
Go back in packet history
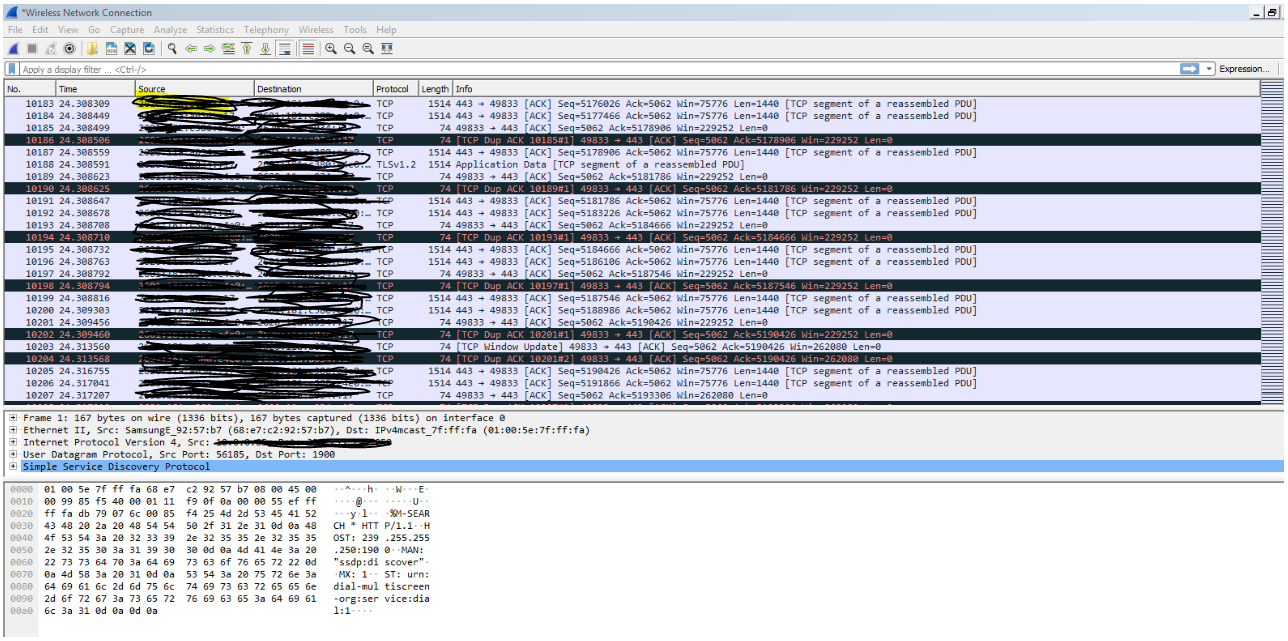(191, 48)
